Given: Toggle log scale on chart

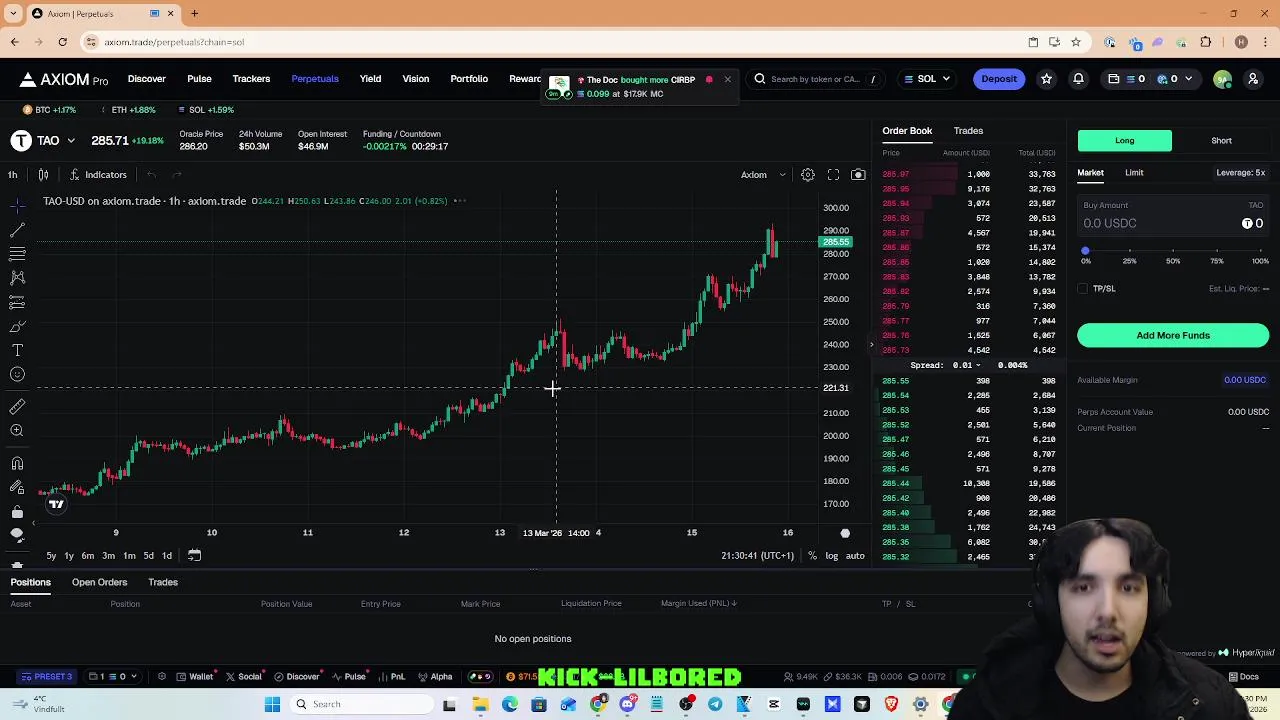Looking at the screenshot, I should click(831, 556).
